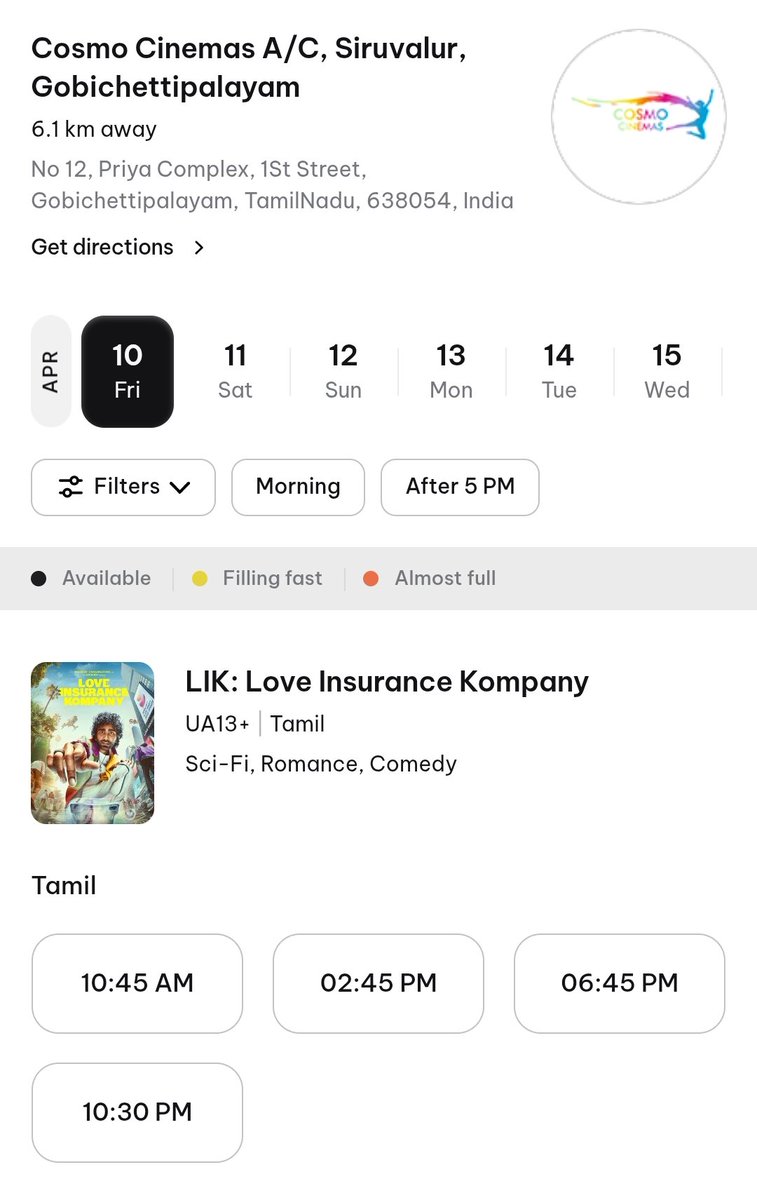Toggle the After 5 PM filter
Image resolution: width=757 pixels, height=1200 pixels.
(x=460, y=487)
